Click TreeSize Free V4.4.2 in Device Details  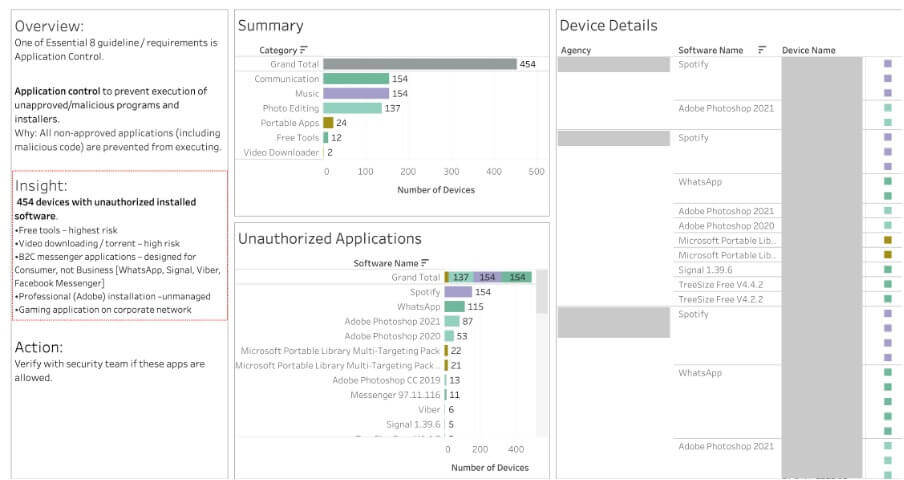click(721, 284)
